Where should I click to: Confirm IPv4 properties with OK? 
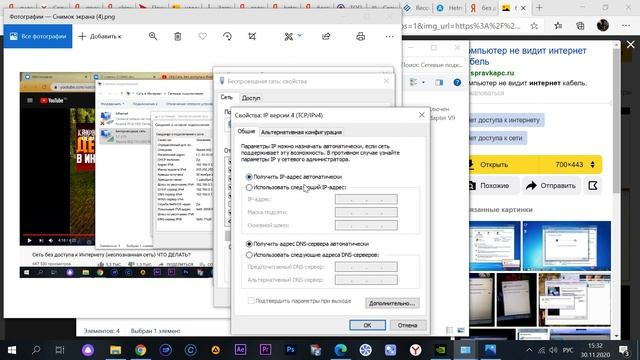(x=367, y=325)
